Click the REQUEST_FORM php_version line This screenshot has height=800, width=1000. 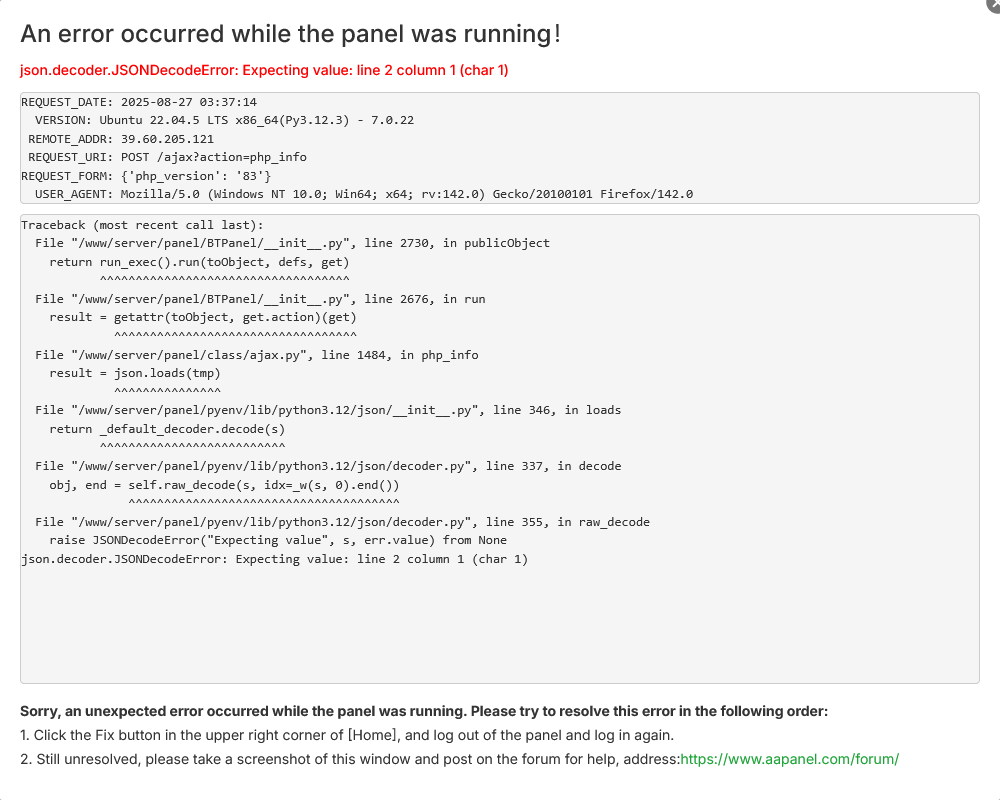[146, 176]
